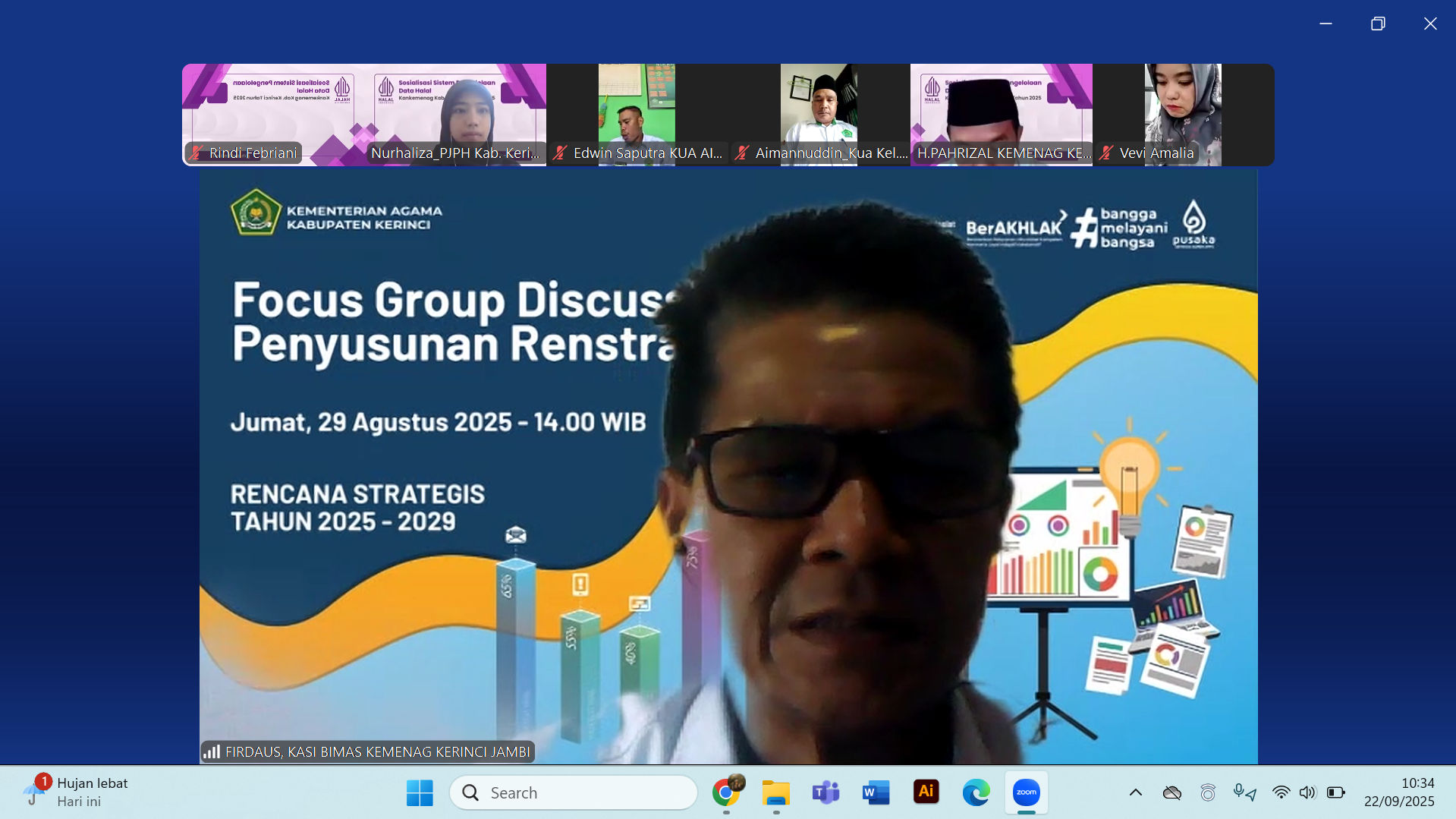The width and height of the screenshot is (1456, 819).
Task: Open Google Chrome from the taskbar
Action: point(727,792)
